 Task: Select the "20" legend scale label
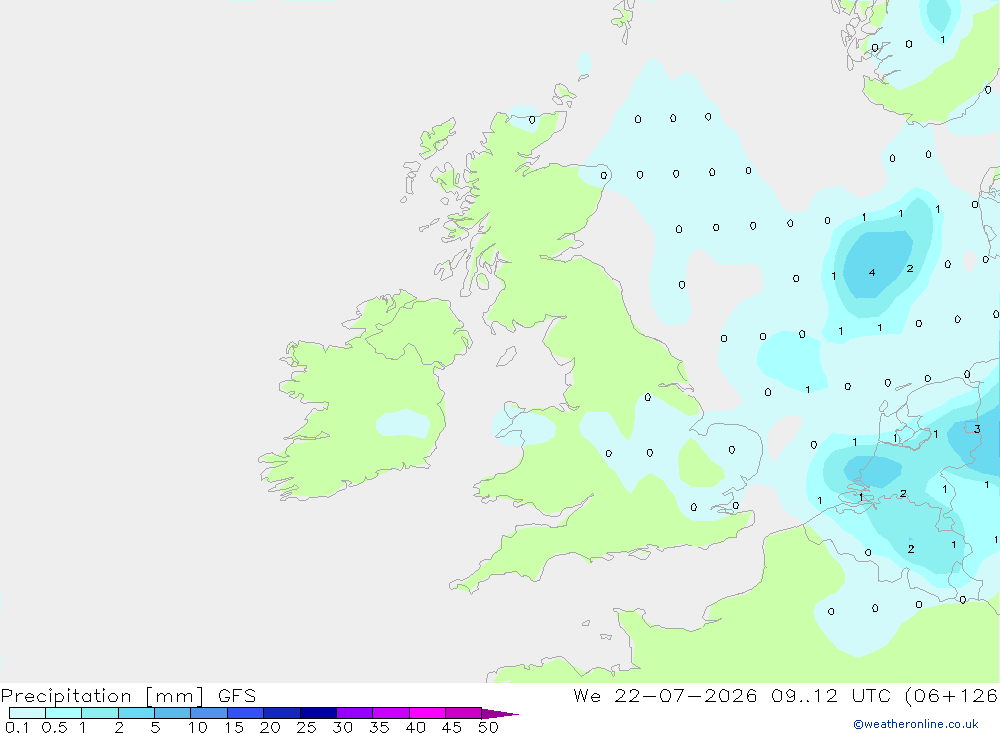(x=270, y=727)
